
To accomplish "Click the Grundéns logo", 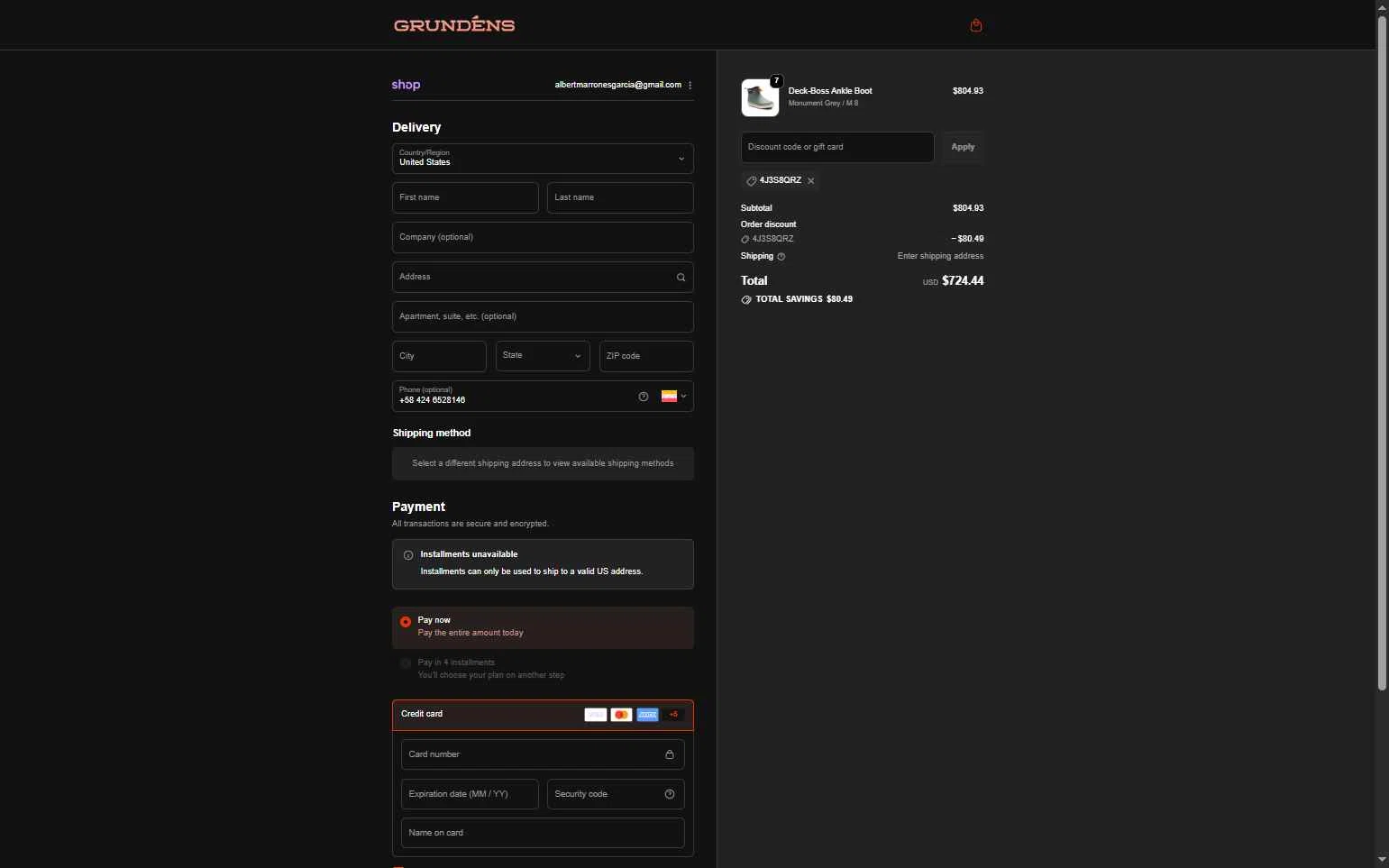I will coord(454,25).
